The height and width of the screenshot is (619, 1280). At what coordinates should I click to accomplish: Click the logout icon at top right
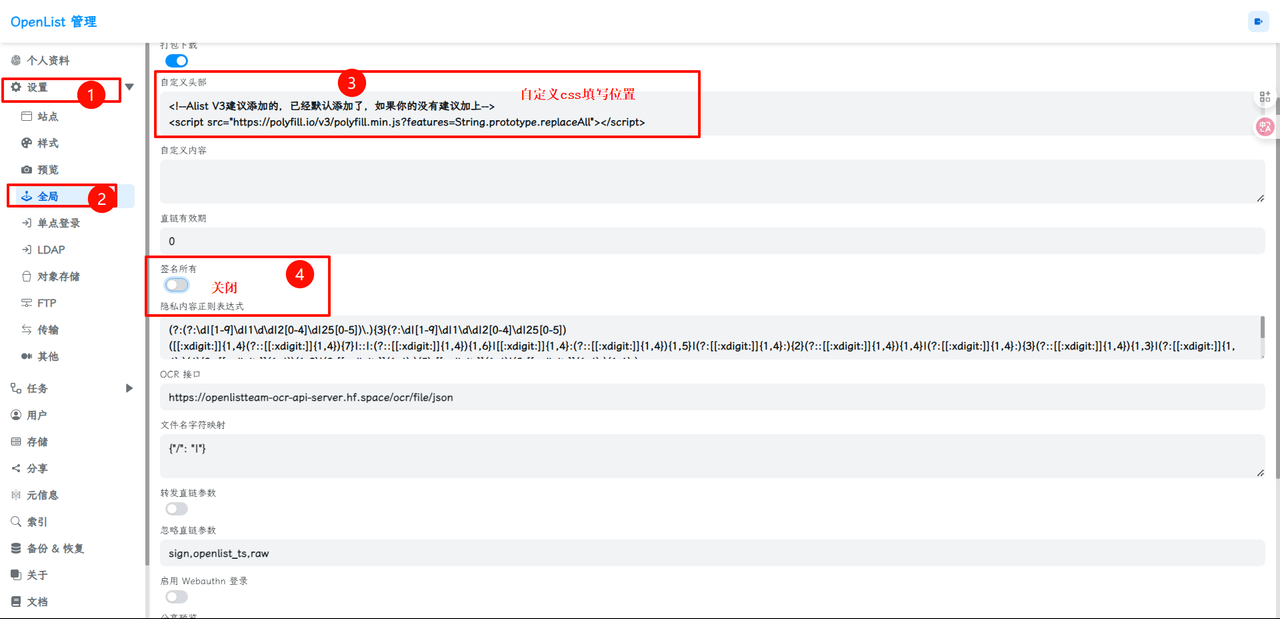pos(1257,21)
